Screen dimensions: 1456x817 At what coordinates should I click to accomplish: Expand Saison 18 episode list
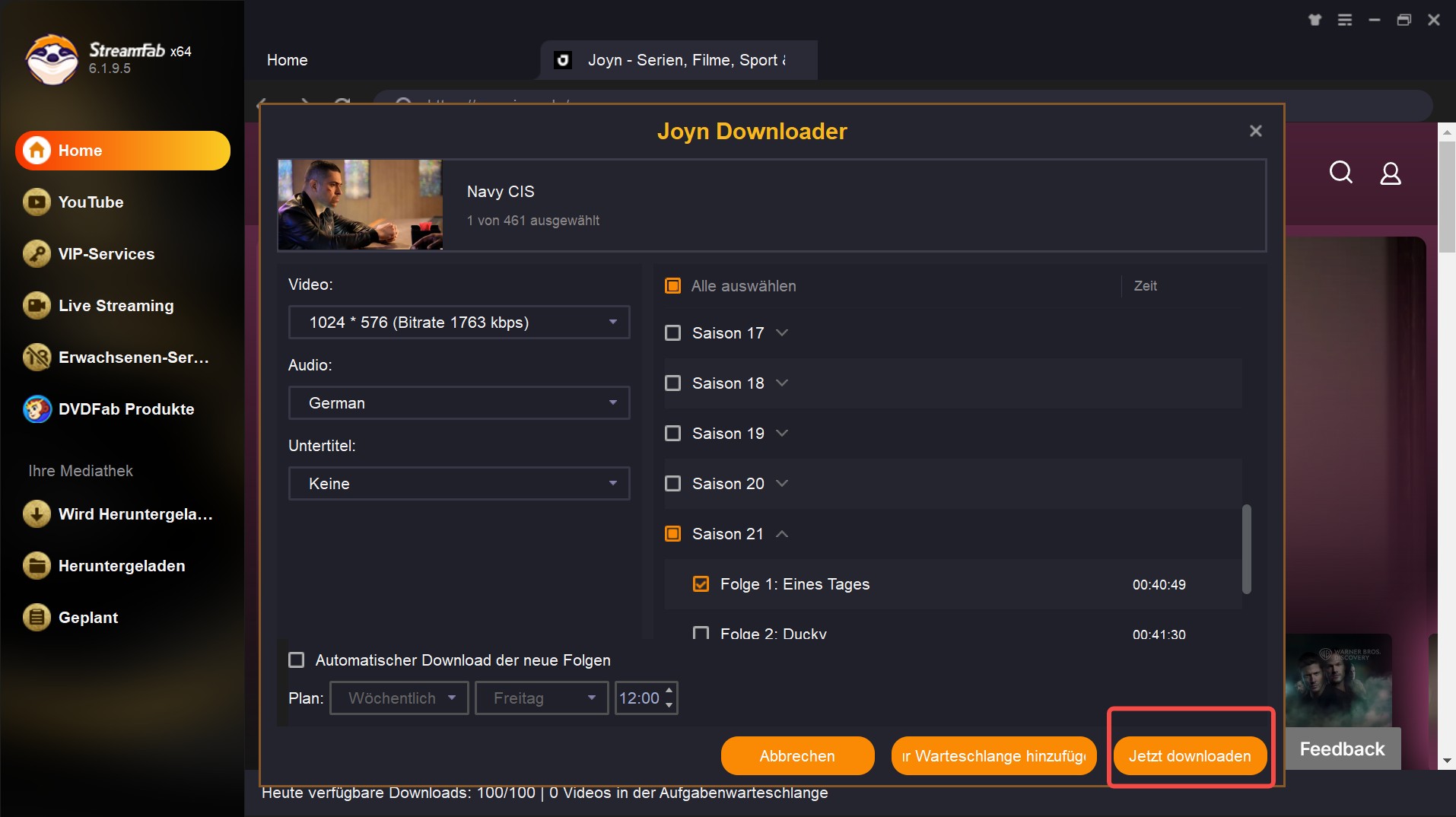[782, 383]
